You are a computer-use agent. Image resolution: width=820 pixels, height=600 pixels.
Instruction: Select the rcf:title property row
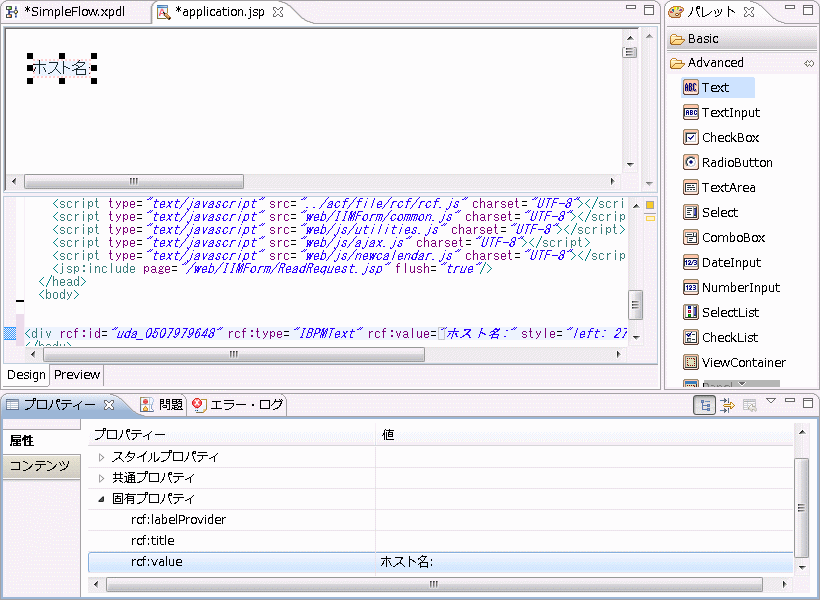pyautogui.click(x=440, y=541)
